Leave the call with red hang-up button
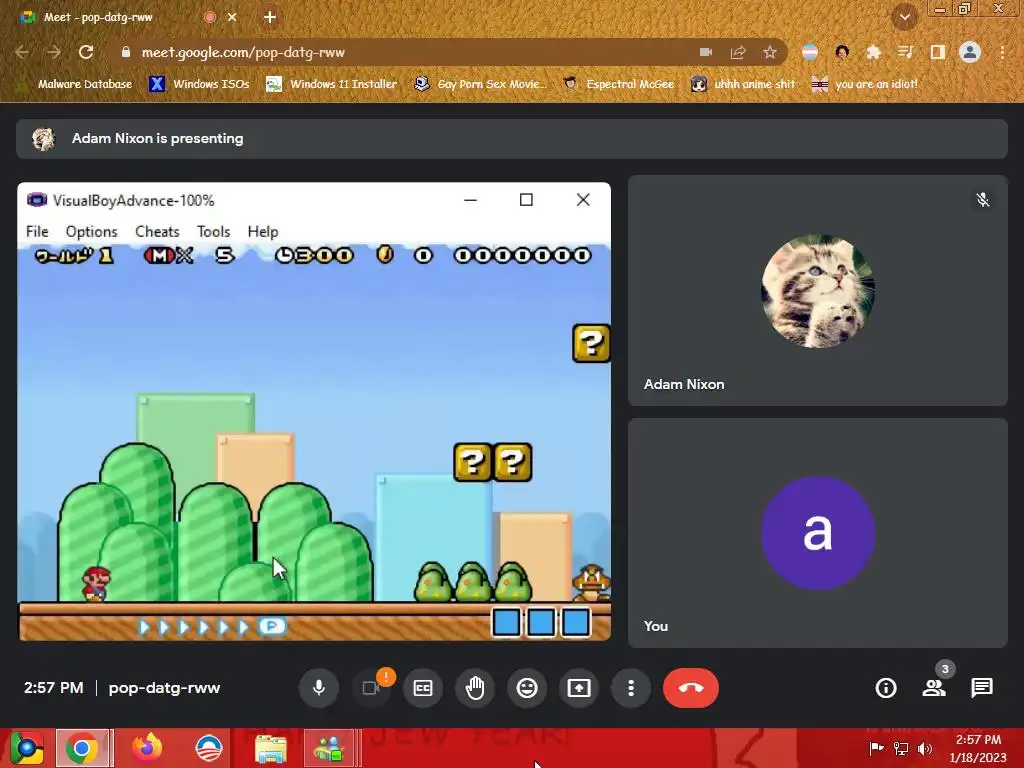The height and width of the screenshot is (768, 1024). coord(691,688)
